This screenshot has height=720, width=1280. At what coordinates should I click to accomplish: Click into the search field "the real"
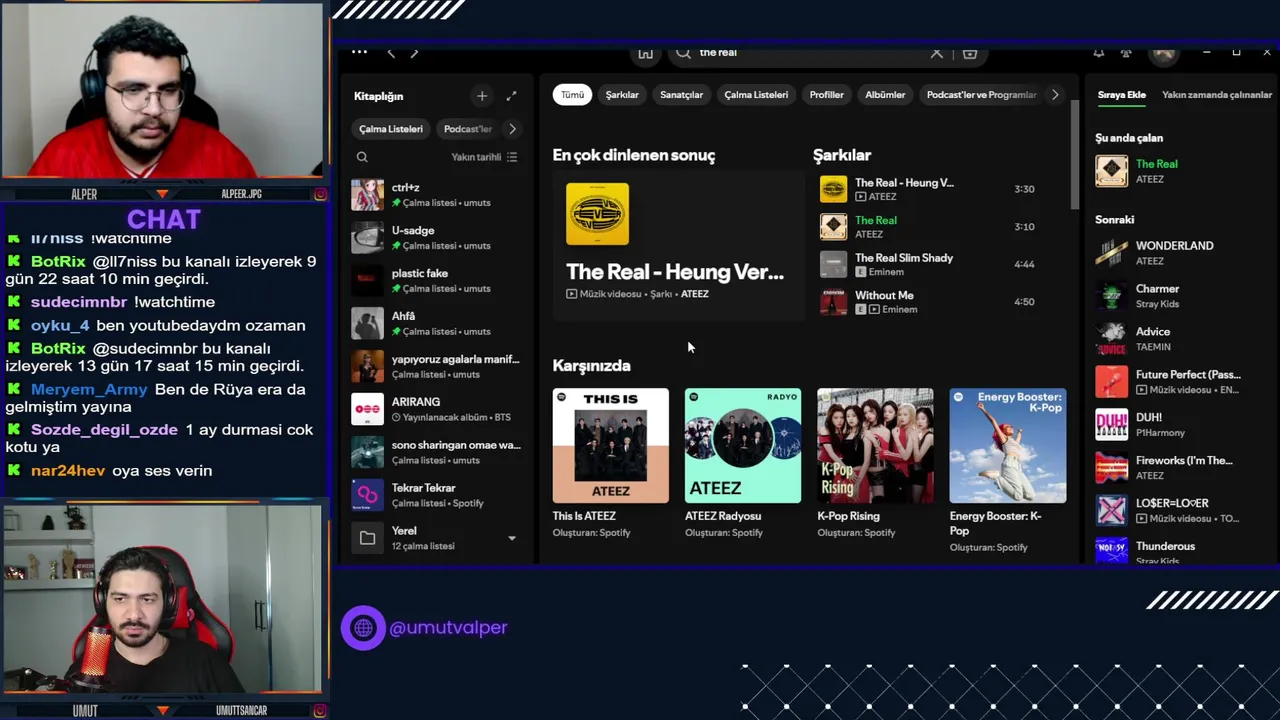(x=800, y=53)
